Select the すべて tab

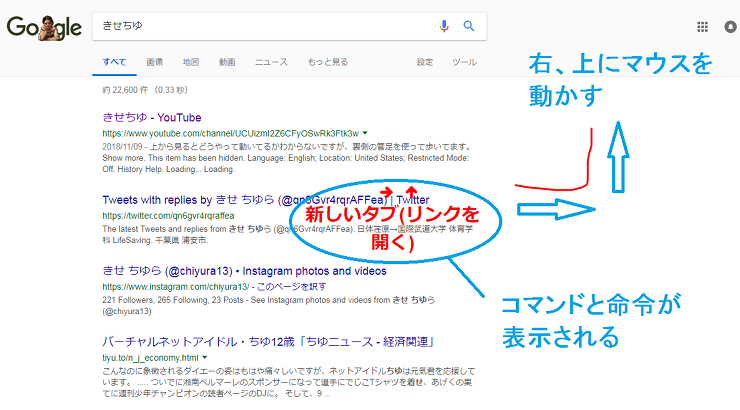click(x=114, y=62)
